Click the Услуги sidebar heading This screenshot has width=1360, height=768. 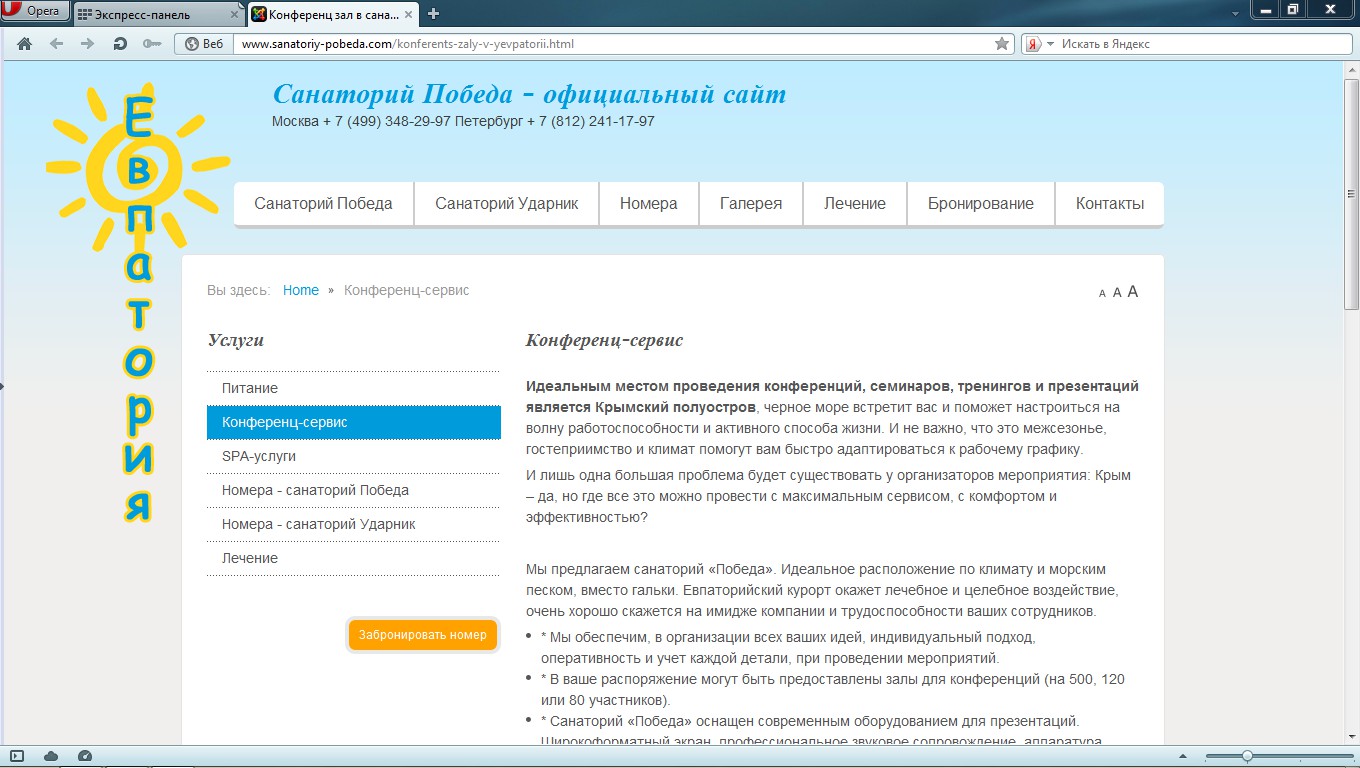click(236, 340)
